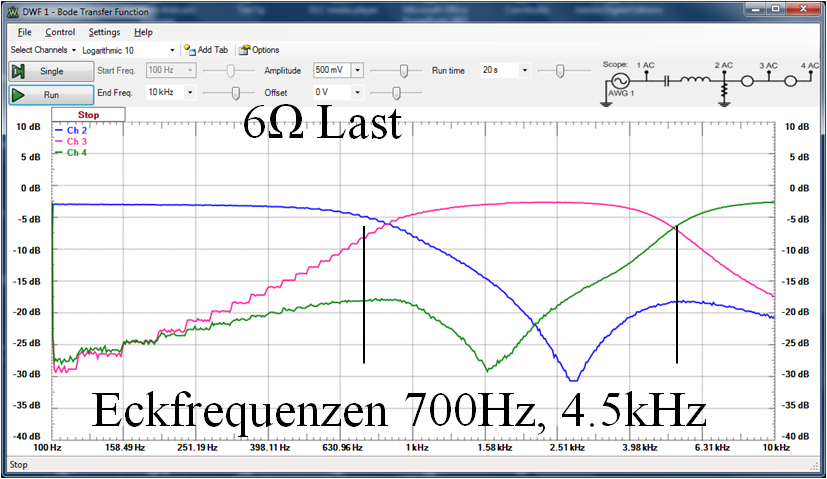Toggle Ch 2 legend entry
This screenshot has width=827, height=479.
click(76, 131)
